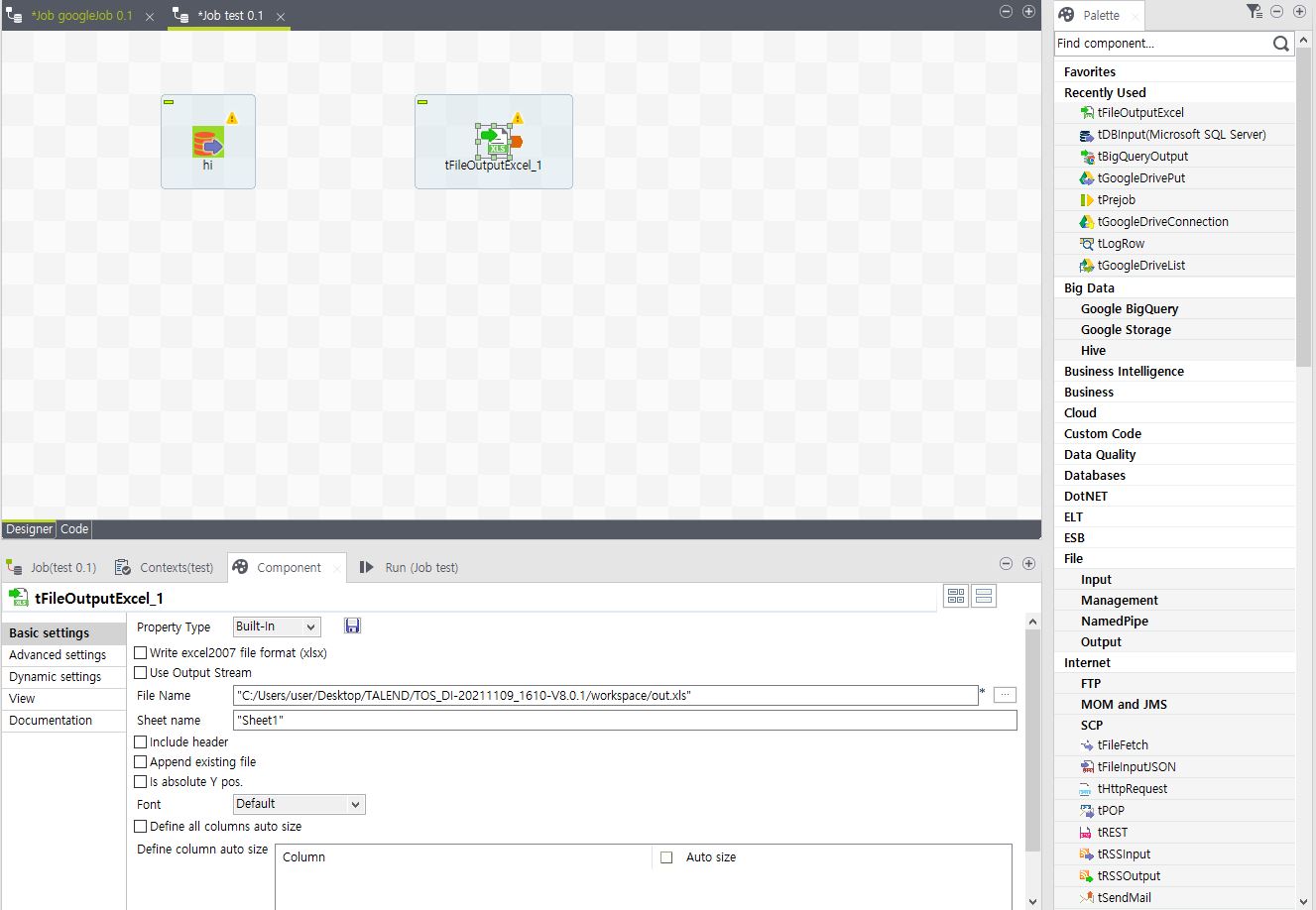The image size is (1316, 910).
Task: Click tHttpRequest palette icon
Action: [x=1087, y=789]
